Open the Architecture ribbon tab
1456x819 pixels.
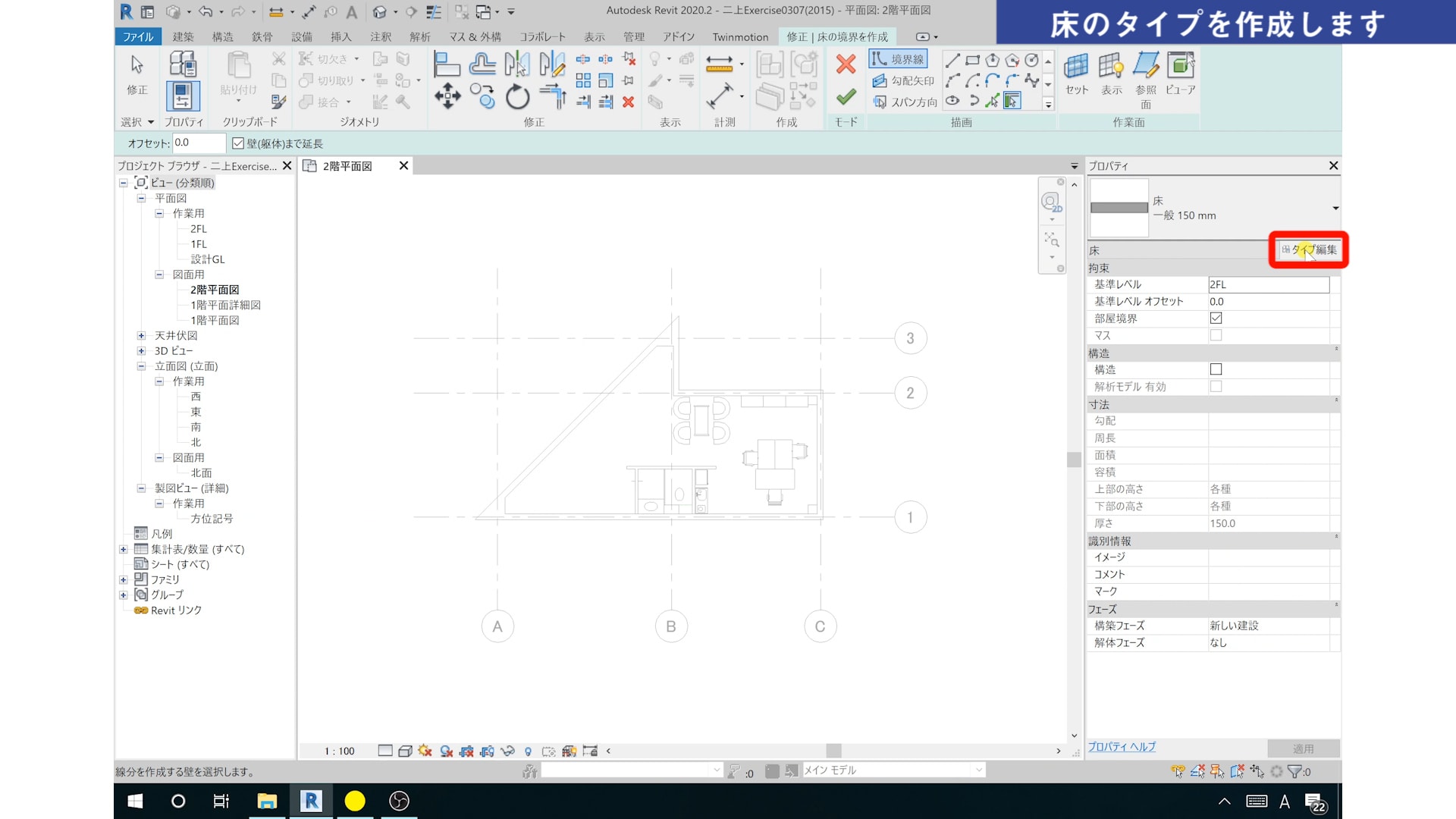point(183,36)
